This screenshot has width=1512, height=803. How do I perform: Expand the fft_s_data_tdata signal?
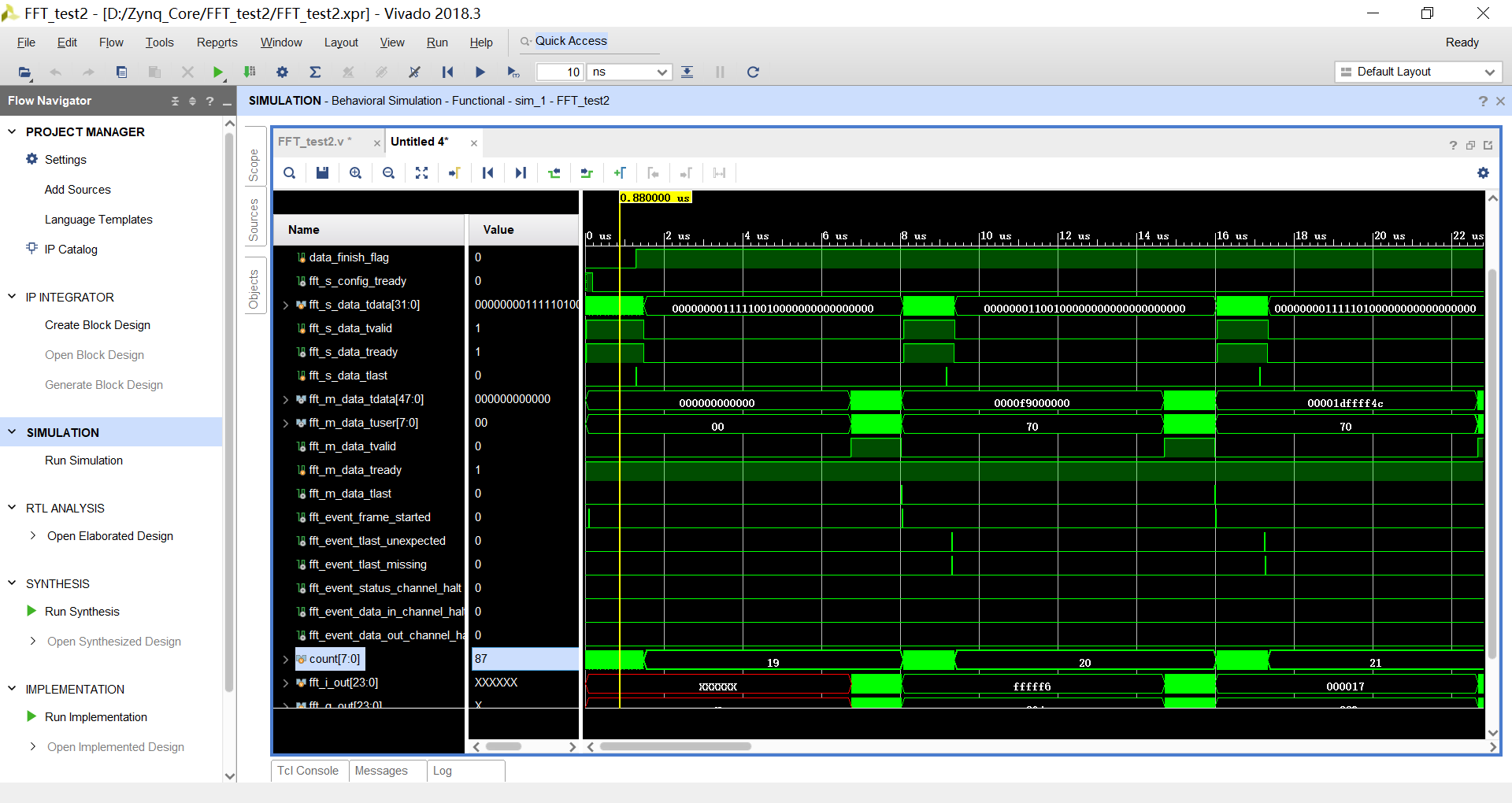285,305
